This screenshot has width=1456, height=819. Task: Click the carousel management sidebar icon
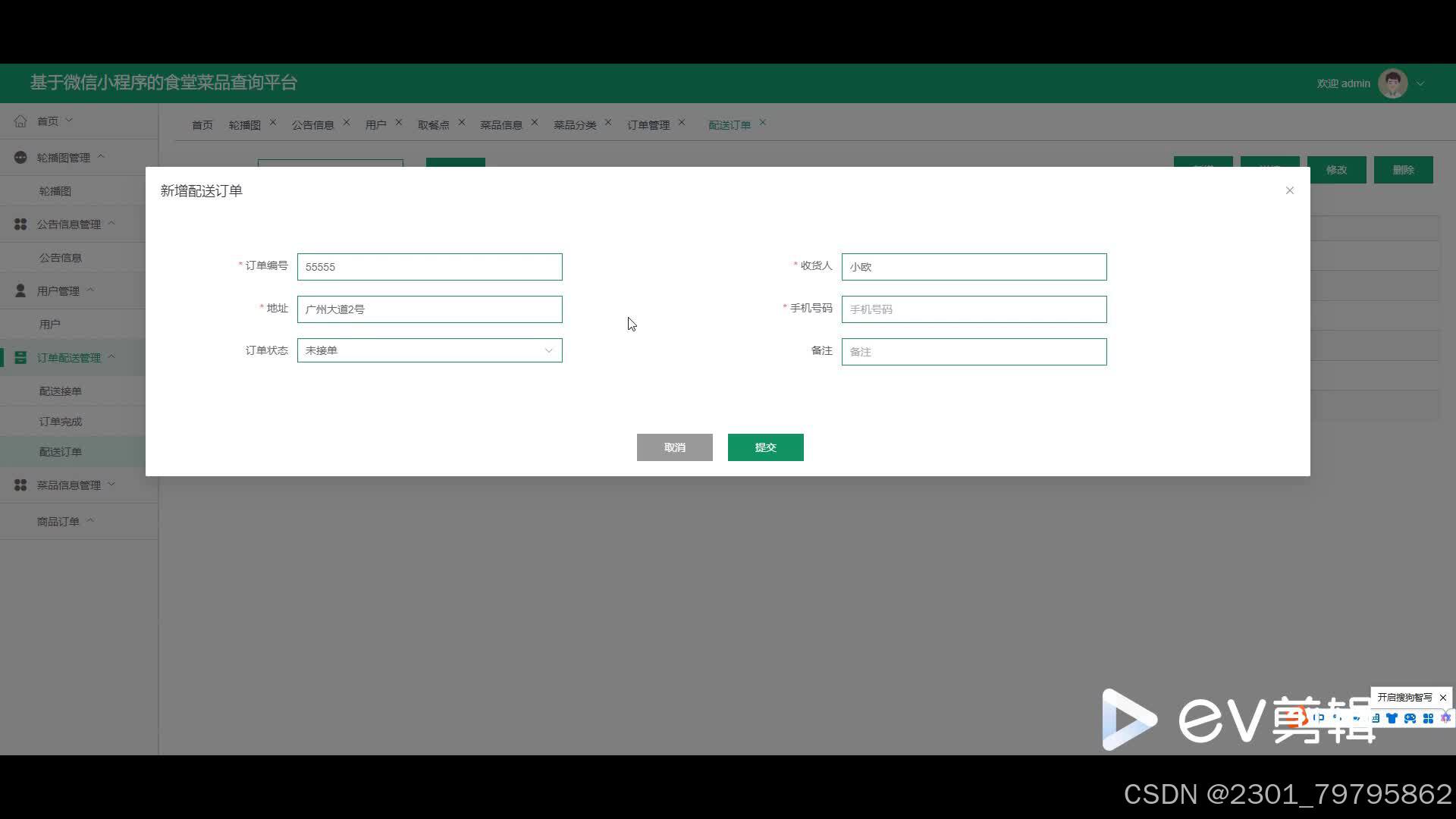20,157
